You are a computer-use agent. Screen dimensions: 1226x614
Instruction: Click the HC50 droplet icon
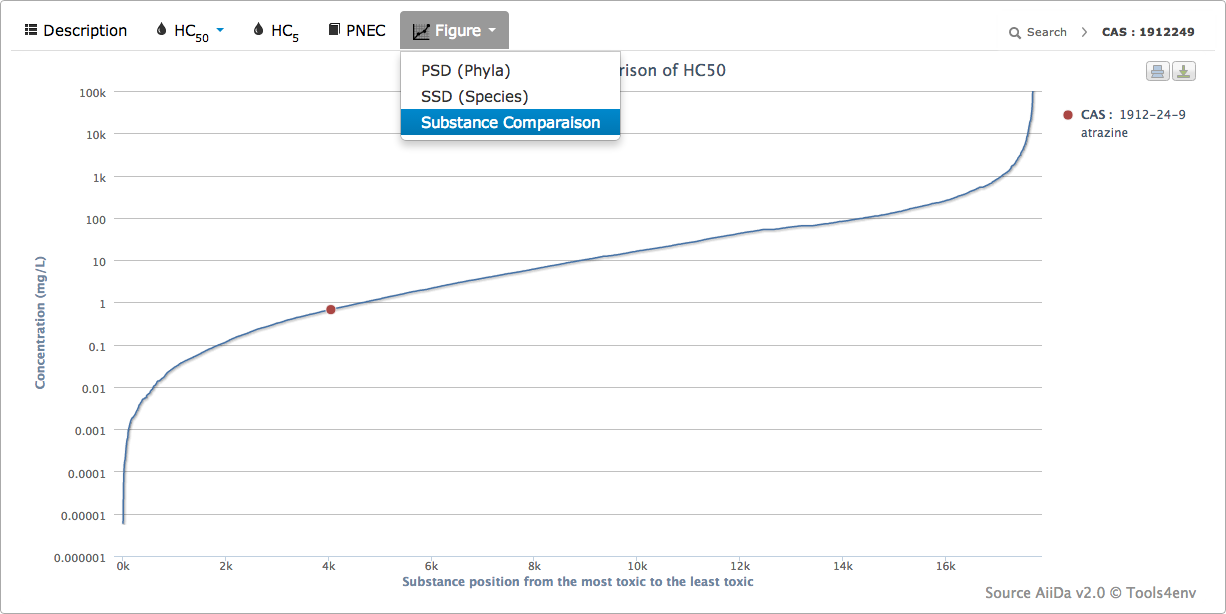point(162,30)
